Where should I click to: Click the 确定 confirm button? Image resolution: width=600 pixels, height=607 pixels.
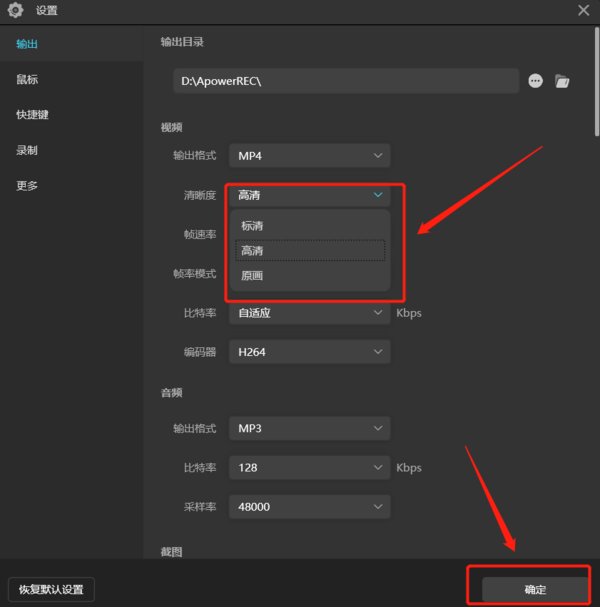(535, 590)
